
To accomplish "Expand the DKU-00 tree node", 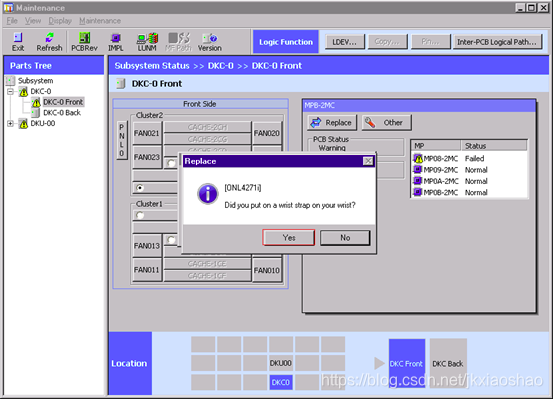I will coord(11,124).
